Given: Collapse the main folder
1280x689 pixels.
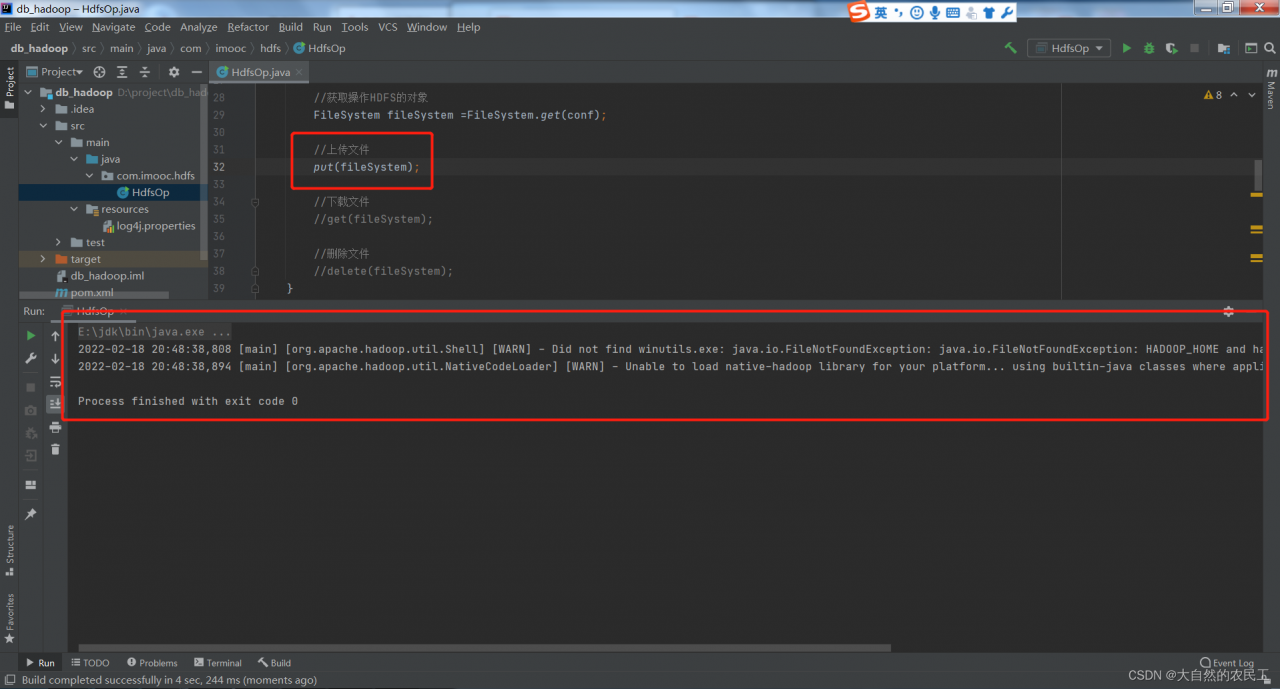Looking at the screenshot, I should [x=59, y=143].
